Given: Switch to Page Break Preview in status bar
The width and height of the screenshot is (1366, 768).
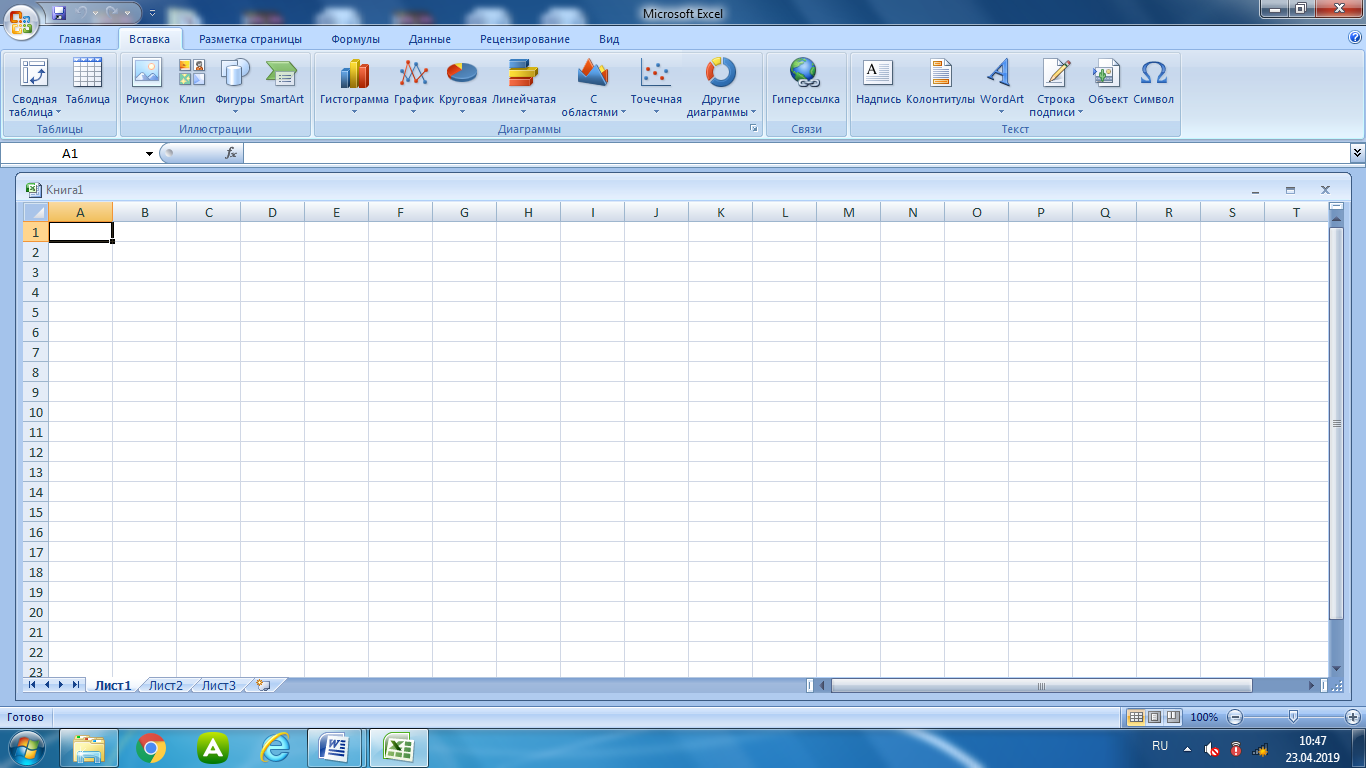Looking at the screenshot, I should pyautogui.click(x=1173, y=717).
